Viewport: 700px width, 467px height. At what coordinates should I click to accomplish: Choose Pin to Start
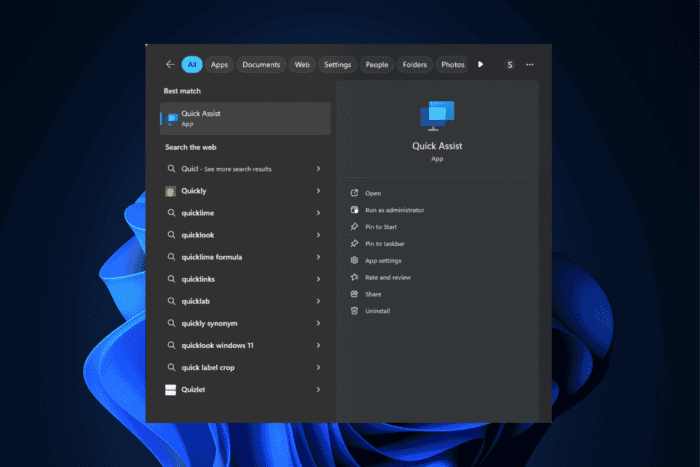[381, 227]
